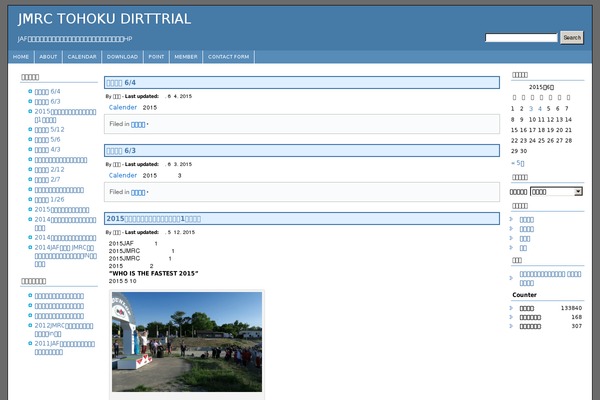Click the 6/3 post's Last updated date line
Image resolution: width=600 pixels, height=400 pixels.
pos(149,165)
